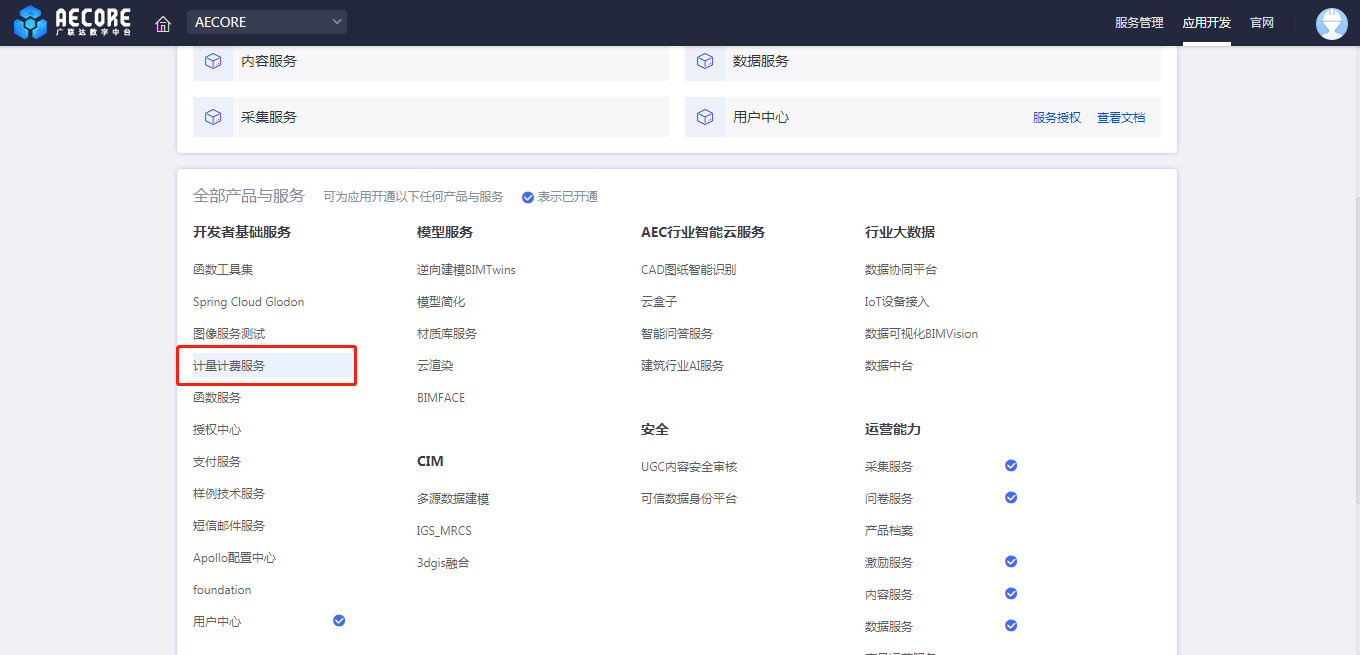Open 函数服务 service

(217, 398)
